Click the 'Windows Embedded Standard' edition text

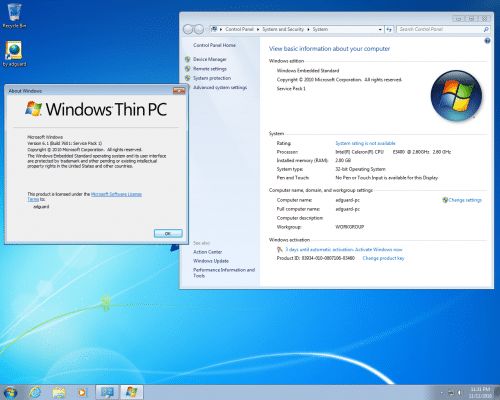point(308,71)
